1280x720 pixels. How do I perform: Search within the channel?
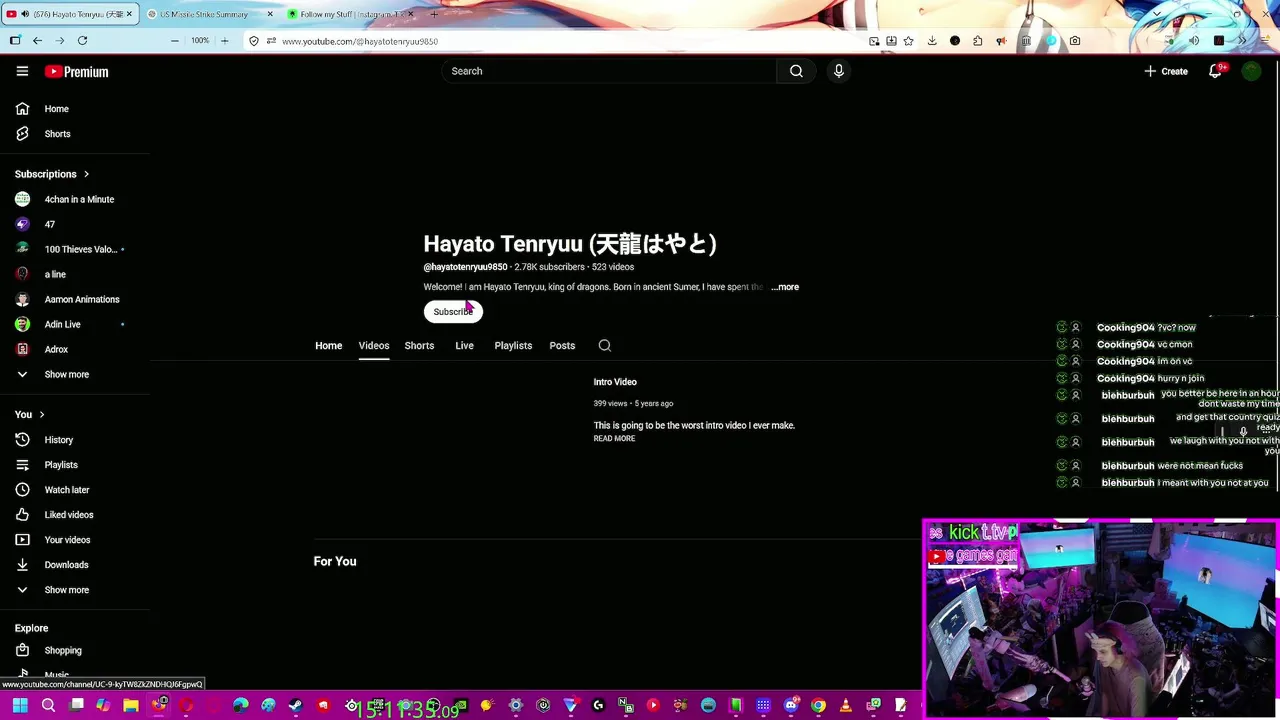(x=605, y=346)
